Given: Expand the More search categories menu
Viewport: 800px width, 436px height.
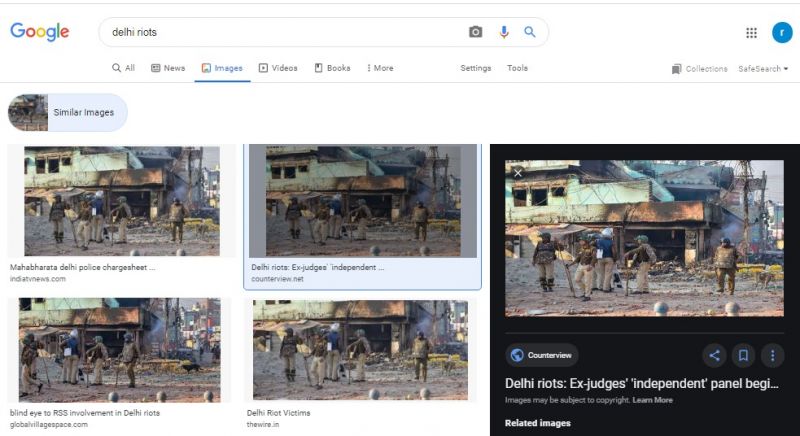Looking at the screenshot, I should [380, 68].
